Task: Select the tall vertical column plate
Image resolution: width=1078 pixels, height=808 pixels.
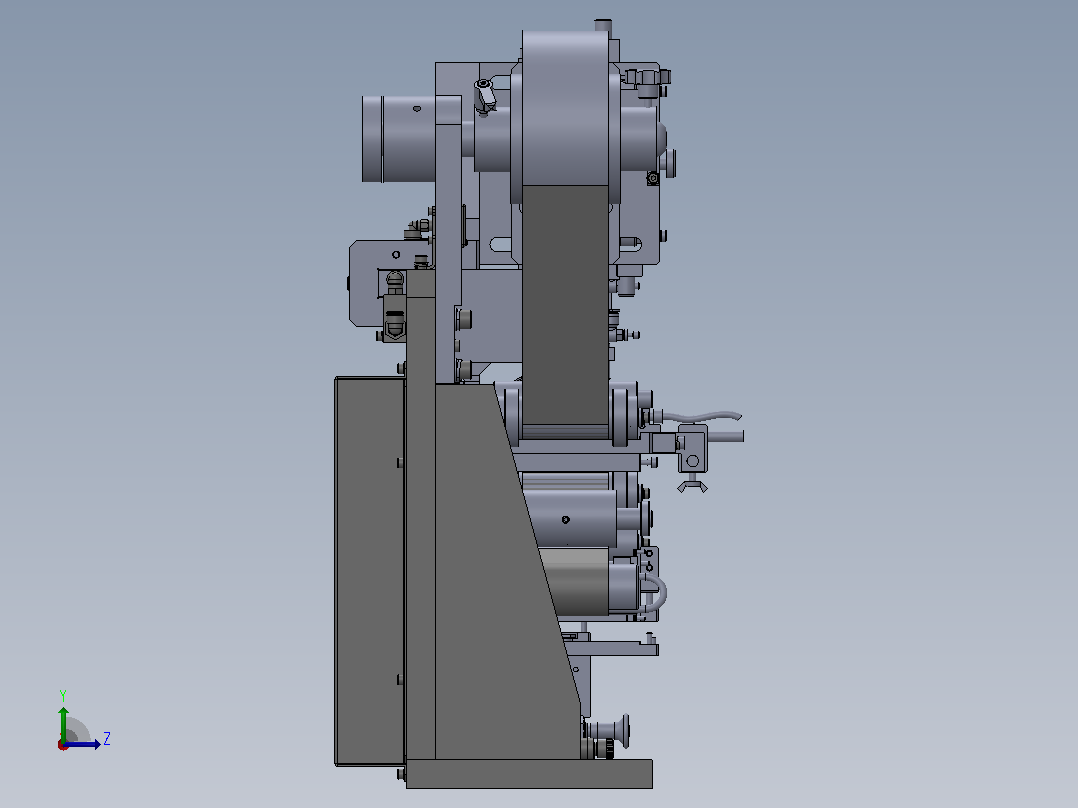Action: coord(420,516)
